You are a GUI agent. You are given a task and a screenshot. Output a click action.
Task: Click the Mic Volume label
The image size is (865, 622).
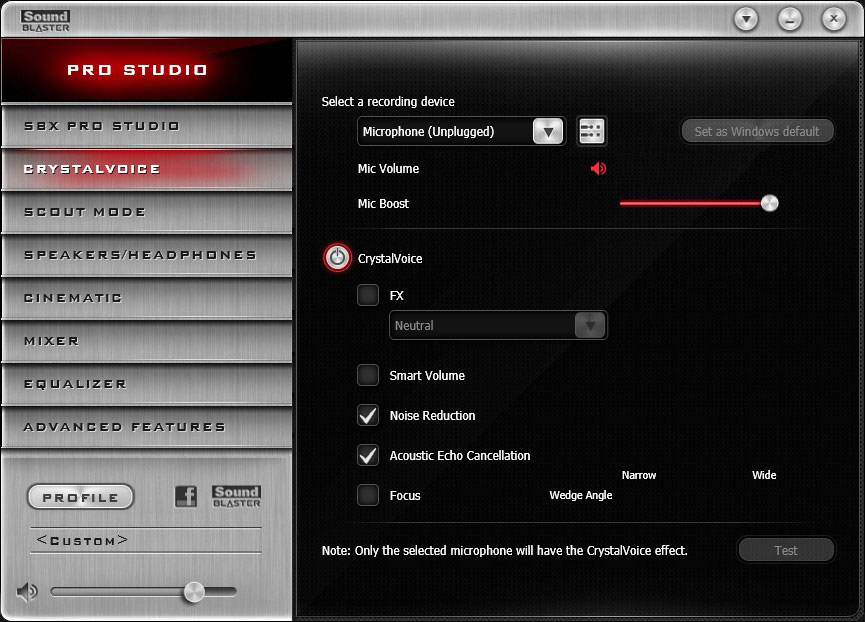coord(388,169)
